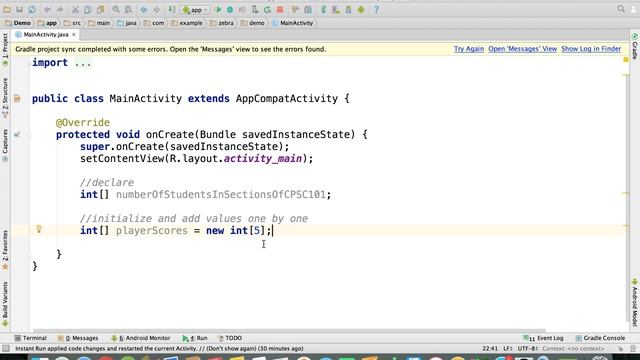
Task: Click the Make Project icon
Action: point(172,9)
